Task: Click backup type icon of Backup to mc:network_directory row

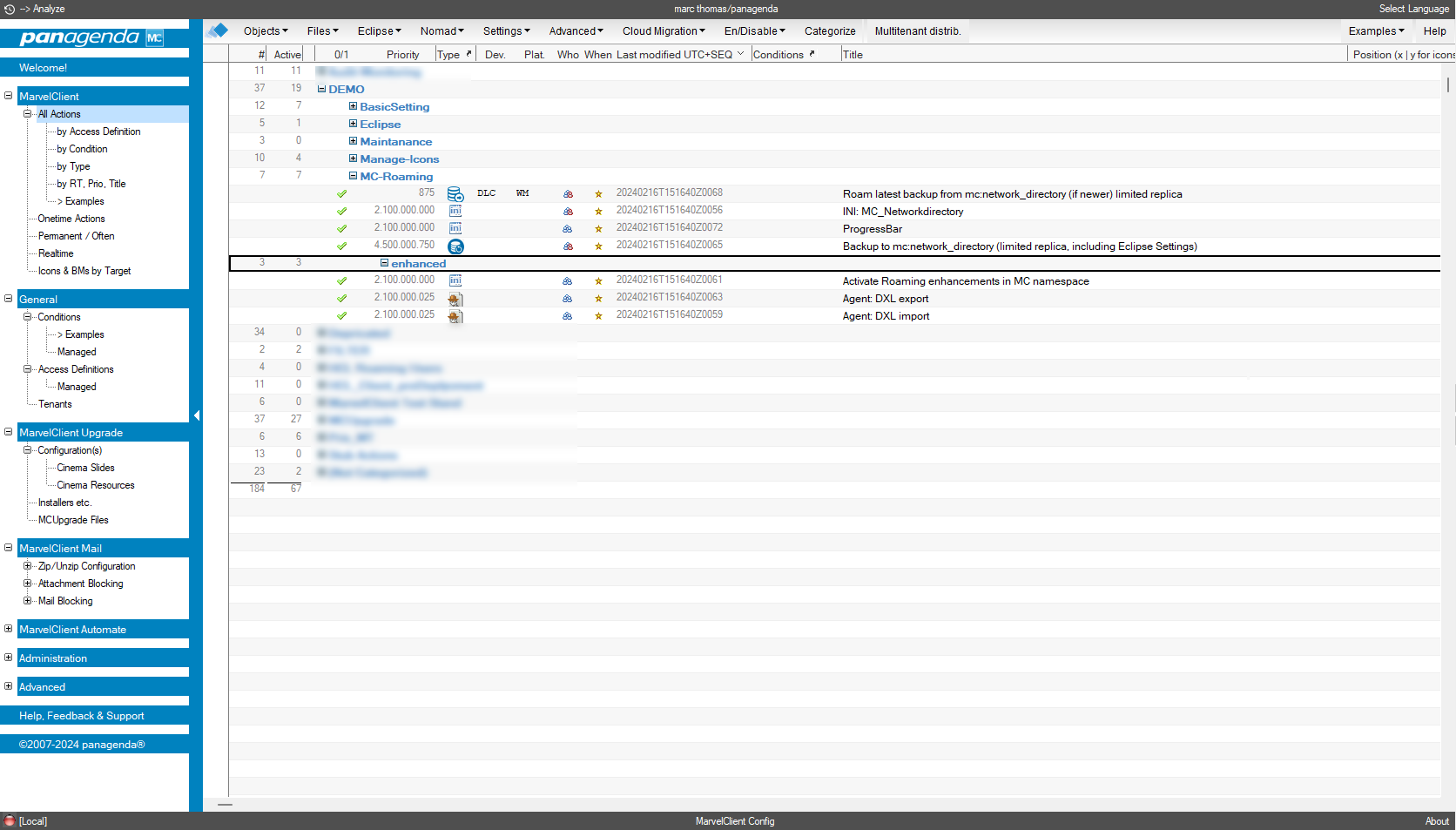Action: [x=455, y=246]
